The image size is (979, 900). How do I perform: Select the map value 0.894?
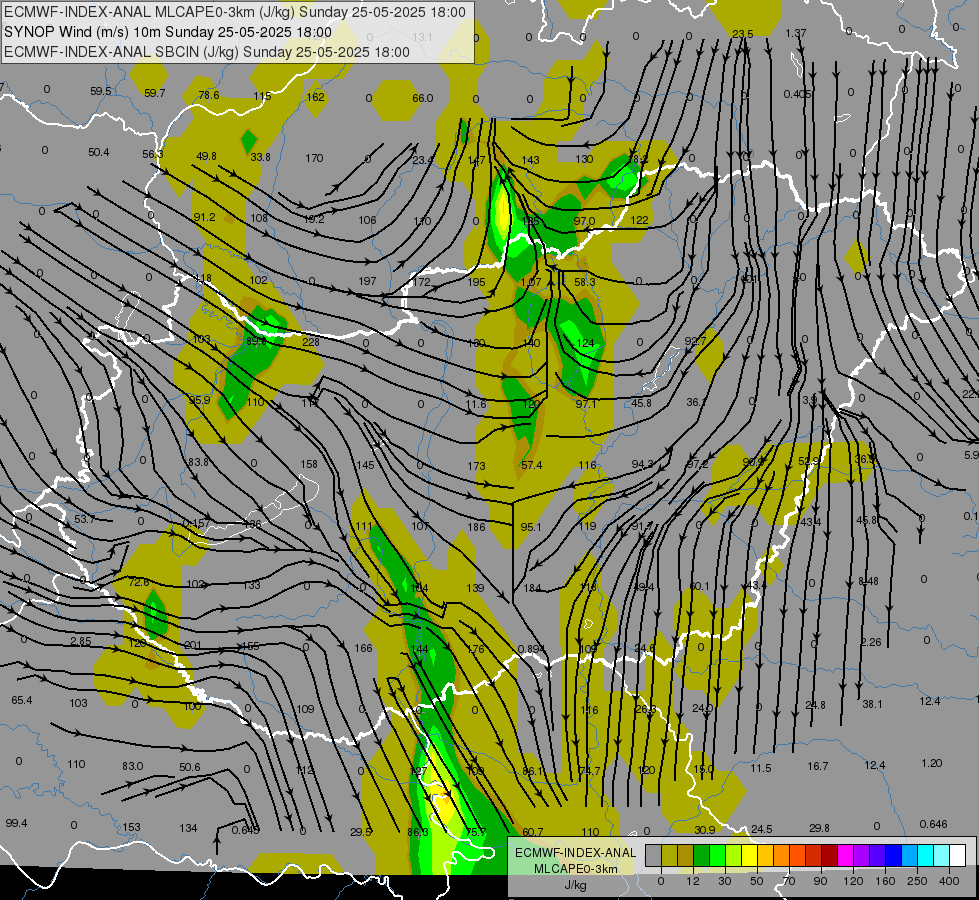(531, 649)
